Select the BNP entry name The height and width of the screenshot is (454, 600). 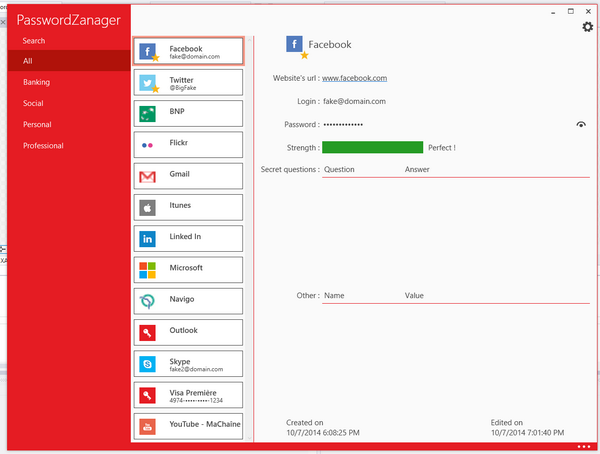click(x=177, y=111)
